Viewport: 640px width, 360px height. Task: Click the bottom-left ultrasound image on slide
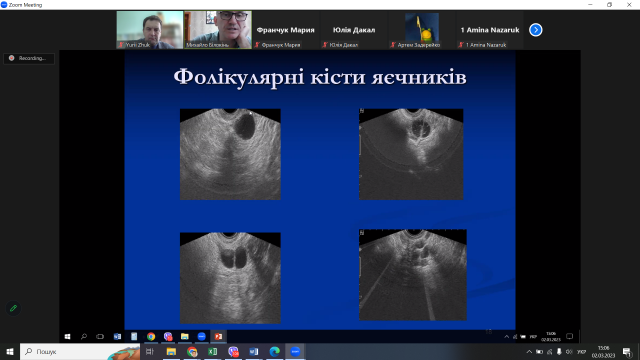coord(230,278)
